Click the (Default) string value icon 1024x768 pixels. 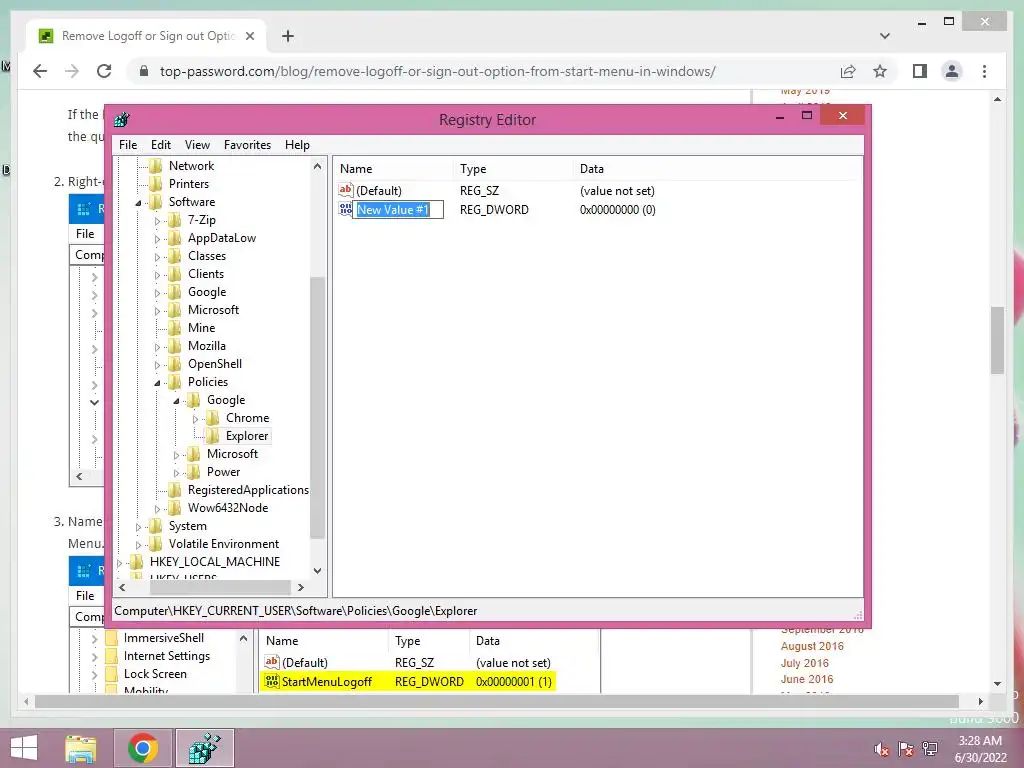[345, 190]
